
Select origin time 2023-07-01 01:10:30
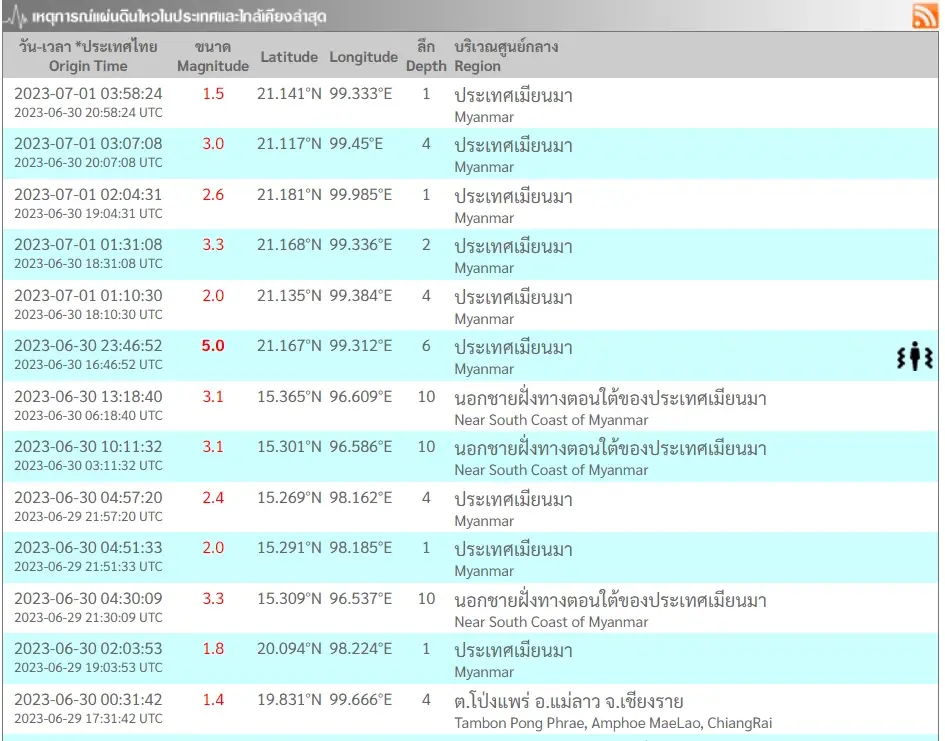point(88,296)
